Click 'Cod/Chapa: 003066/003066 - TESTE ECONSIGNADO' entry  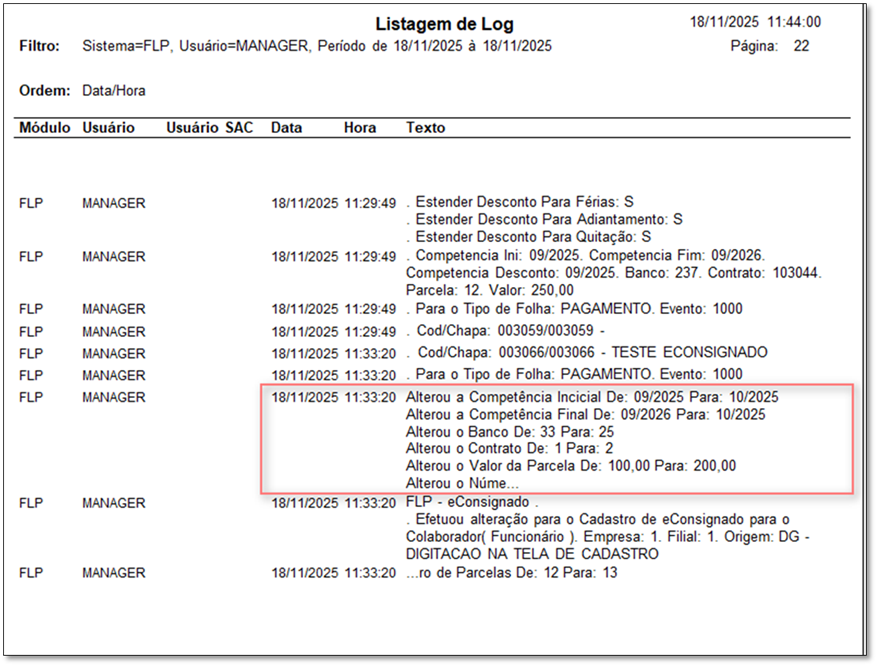pos(587,352)
